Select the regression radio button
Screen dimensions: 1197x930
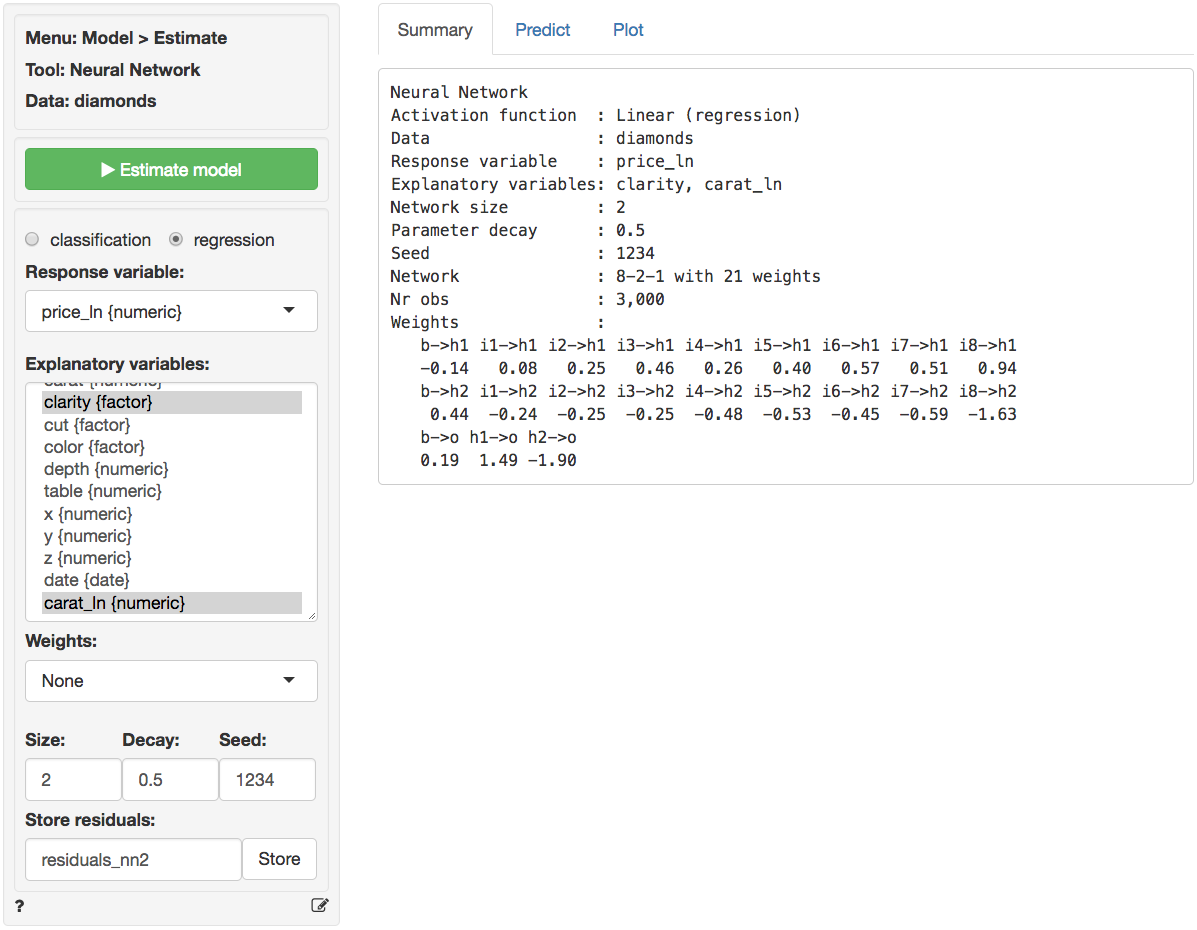coord(177,240)
